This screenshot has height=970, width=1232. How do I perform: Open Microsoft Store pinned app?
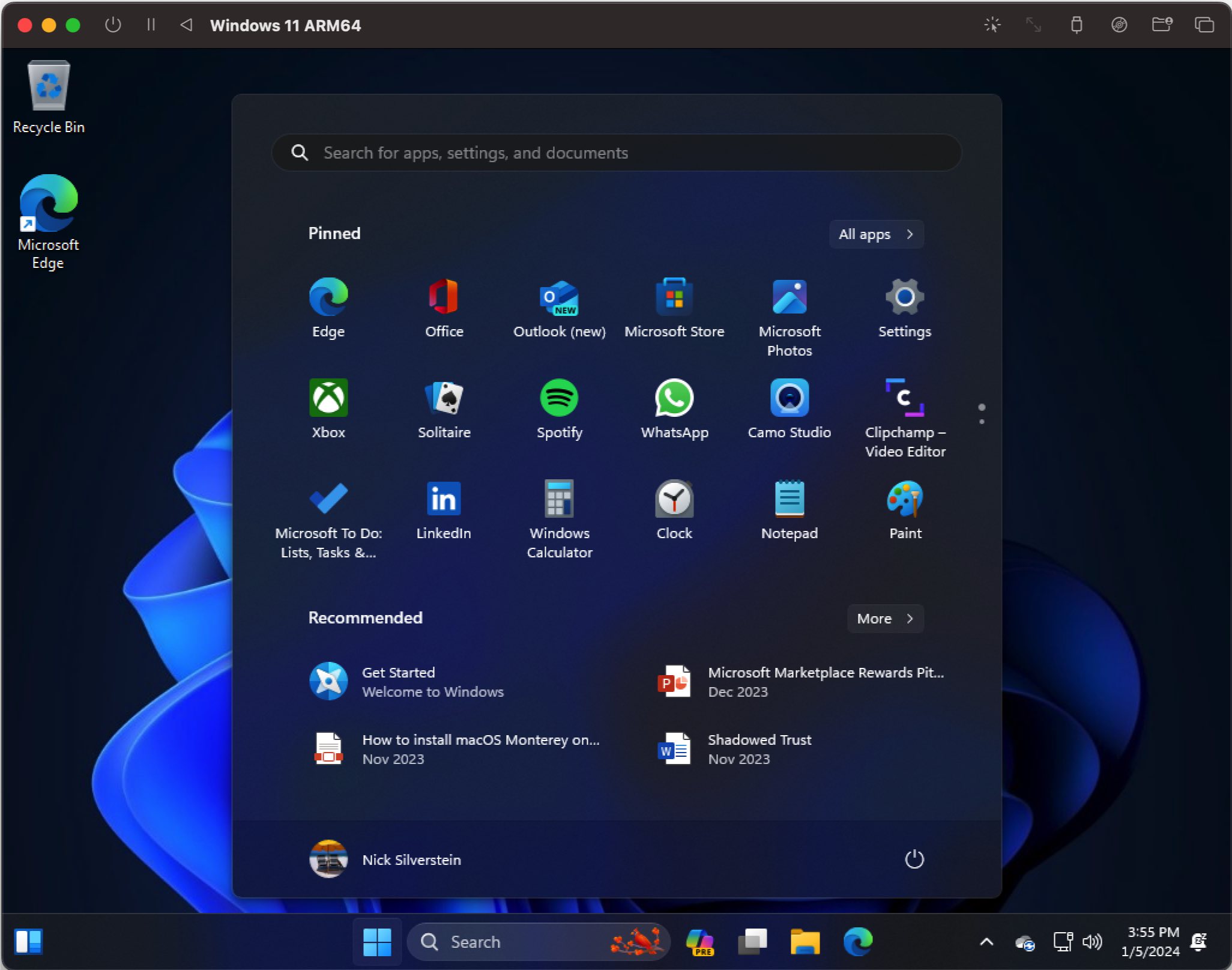(x=674, y=309)
